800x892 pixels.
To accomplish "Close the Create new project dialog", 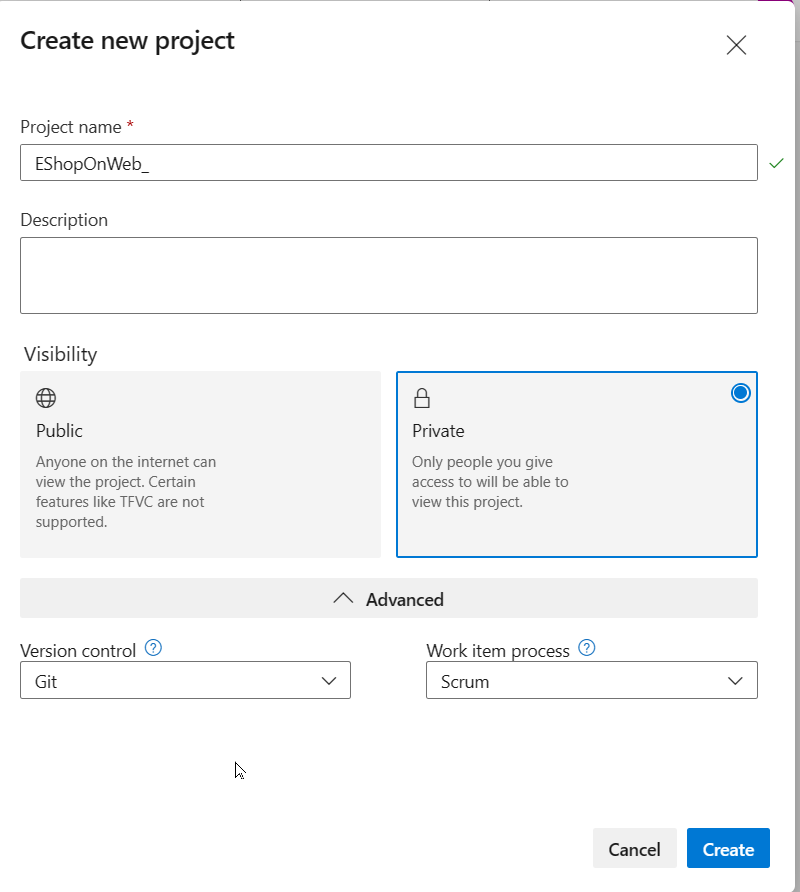I will [736, 45].
